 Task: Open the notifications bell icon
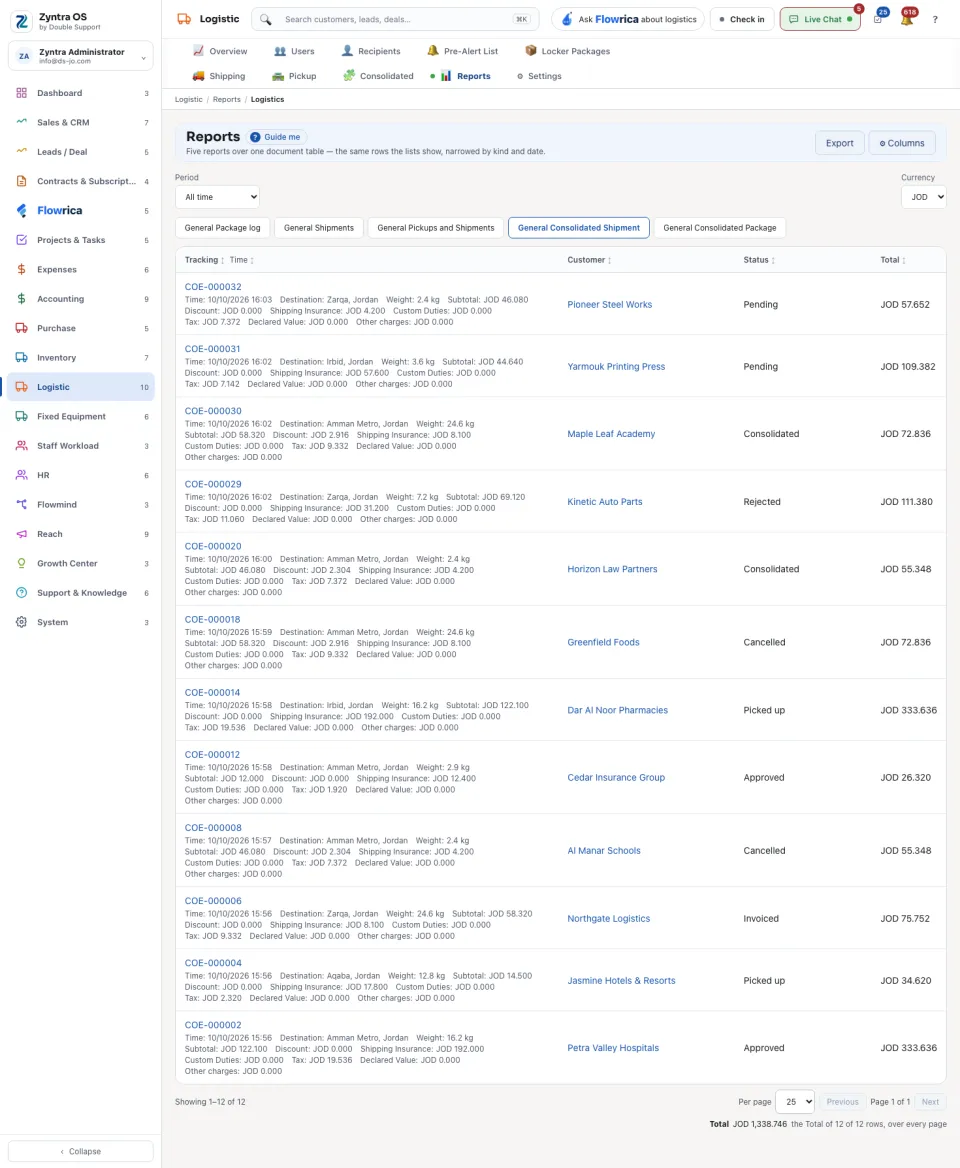907,19
